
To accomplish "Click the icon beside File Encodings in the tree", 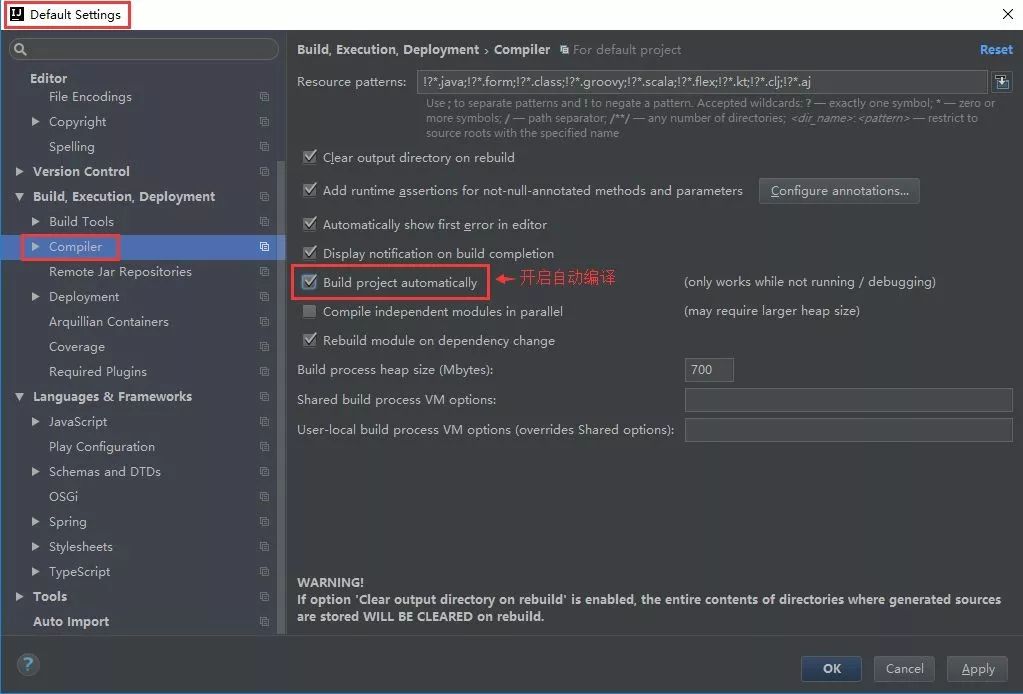I will (x=264, y=97).
